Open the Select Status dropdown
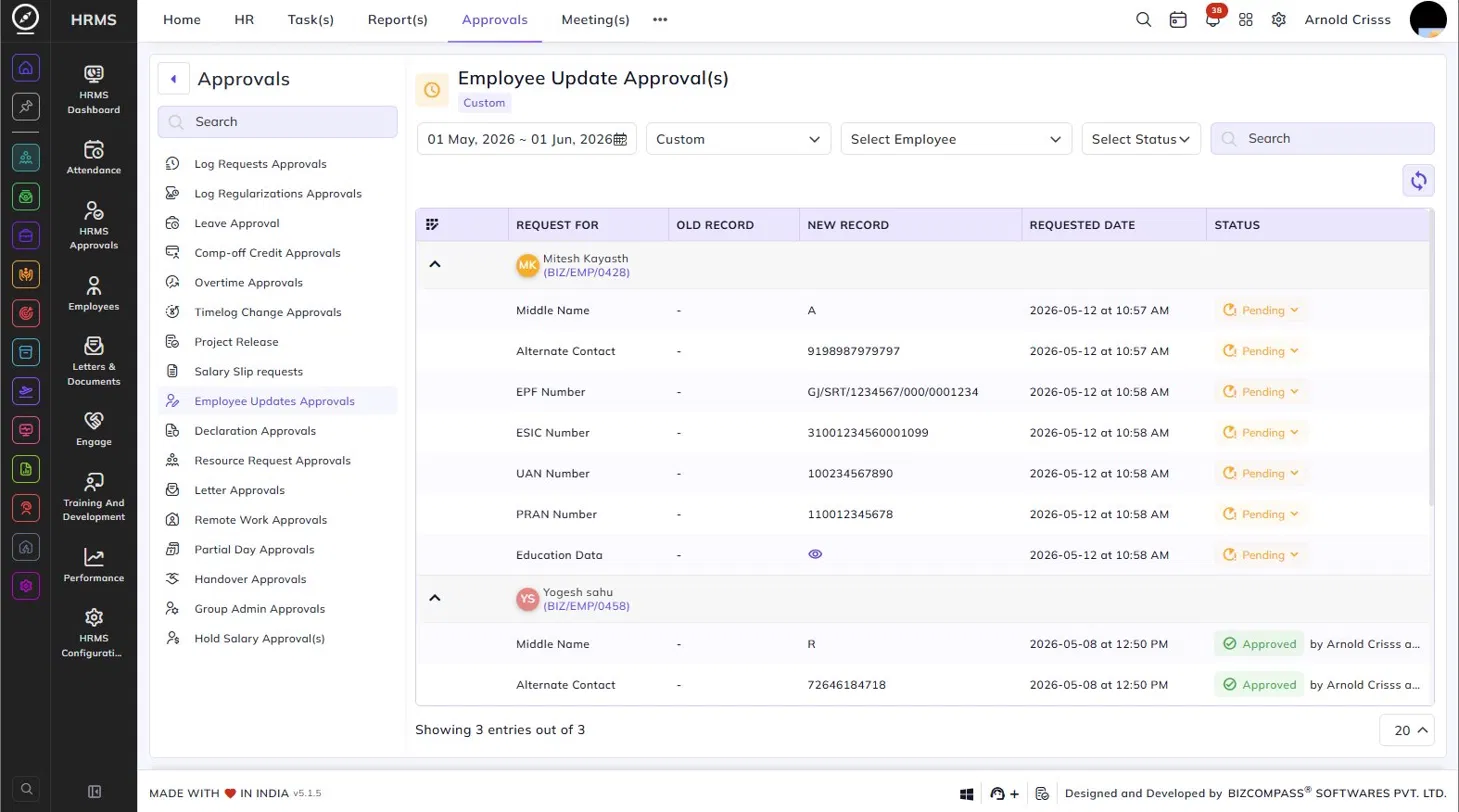 [x=1141, y=139]
